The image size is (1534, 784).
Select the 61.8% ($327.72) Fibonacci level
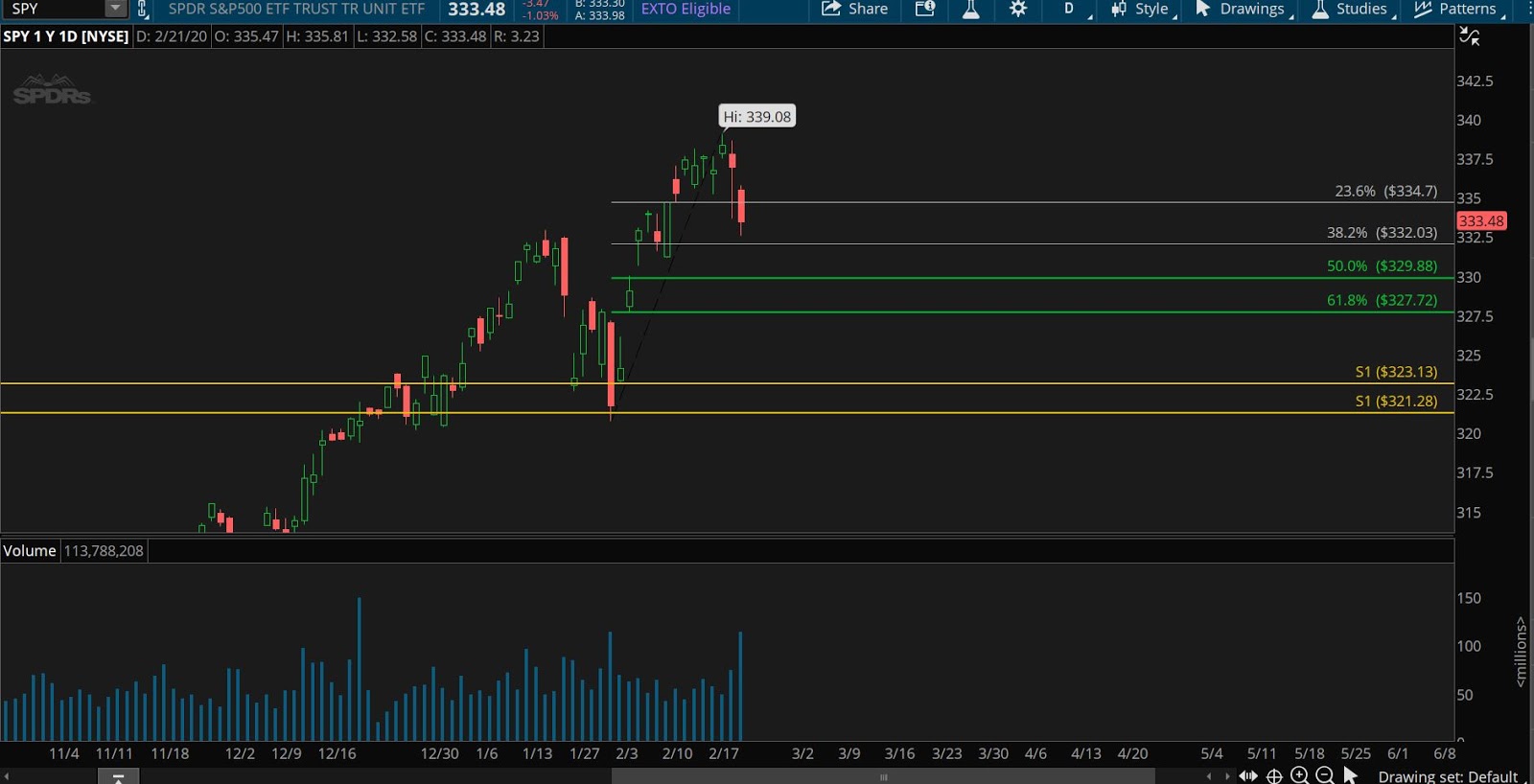[x=1382, y=300]
